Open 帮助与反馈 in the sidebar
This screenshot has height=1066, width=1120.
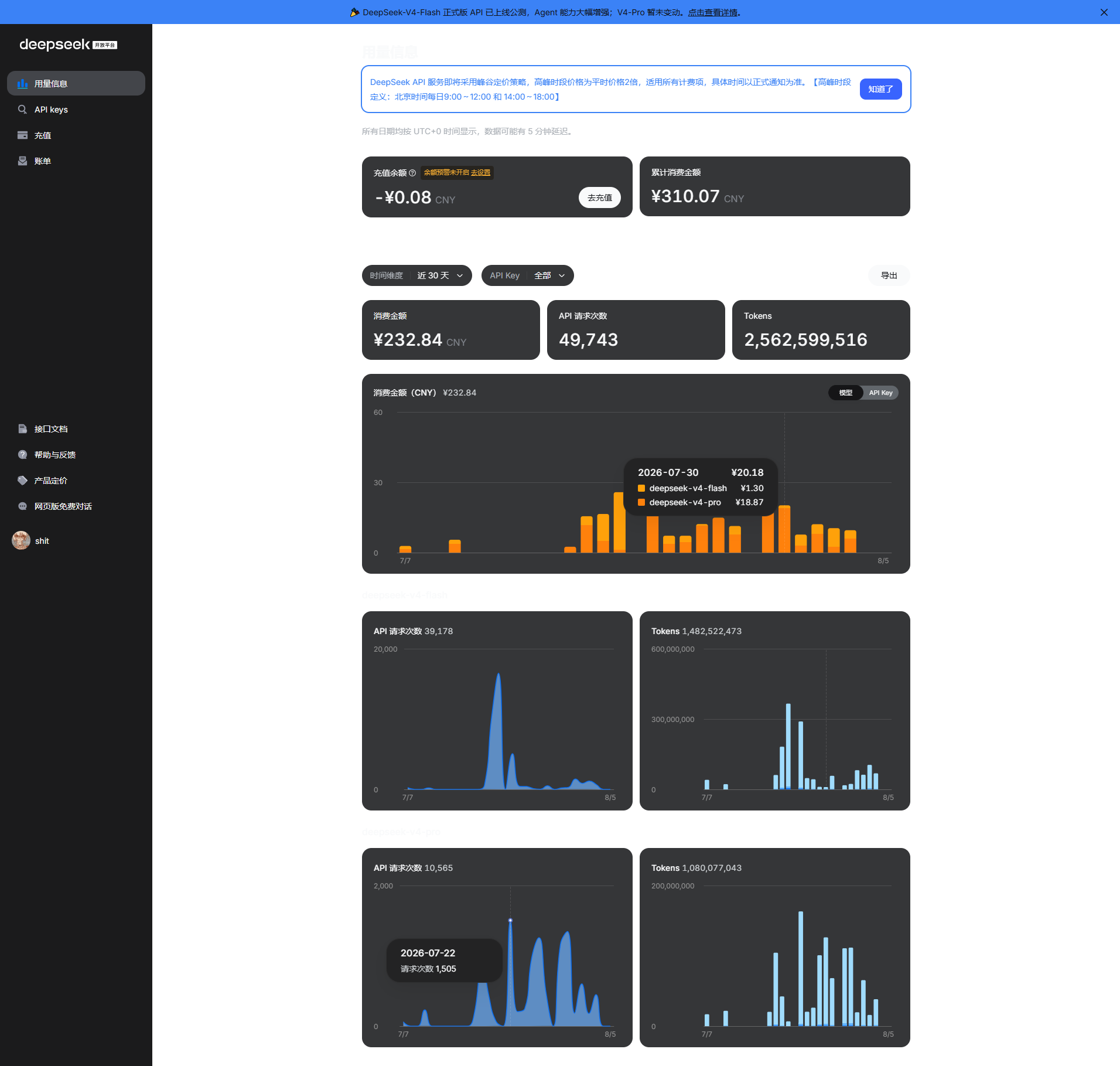pos(76,455)
